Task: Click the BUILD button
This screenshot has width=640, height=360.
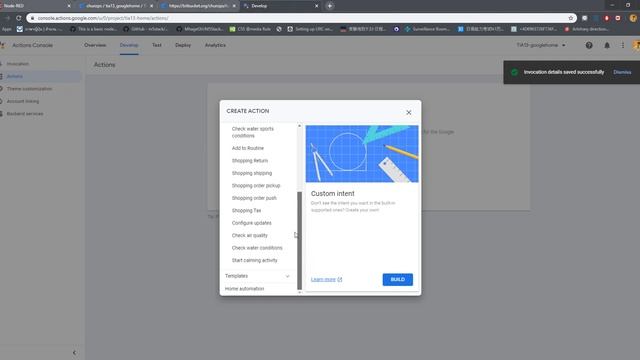Action: [x=398, y=280]
